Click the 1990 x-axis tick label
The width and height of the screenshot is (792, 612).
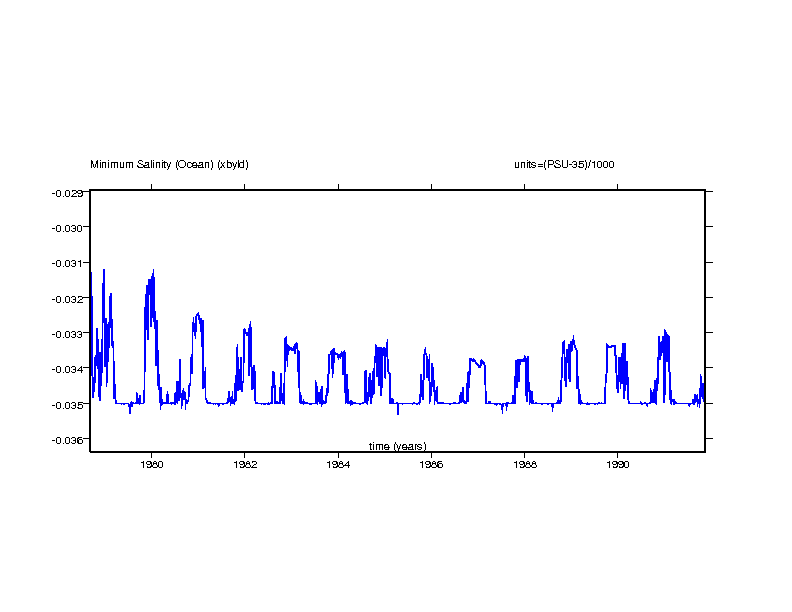click(618, 464)
